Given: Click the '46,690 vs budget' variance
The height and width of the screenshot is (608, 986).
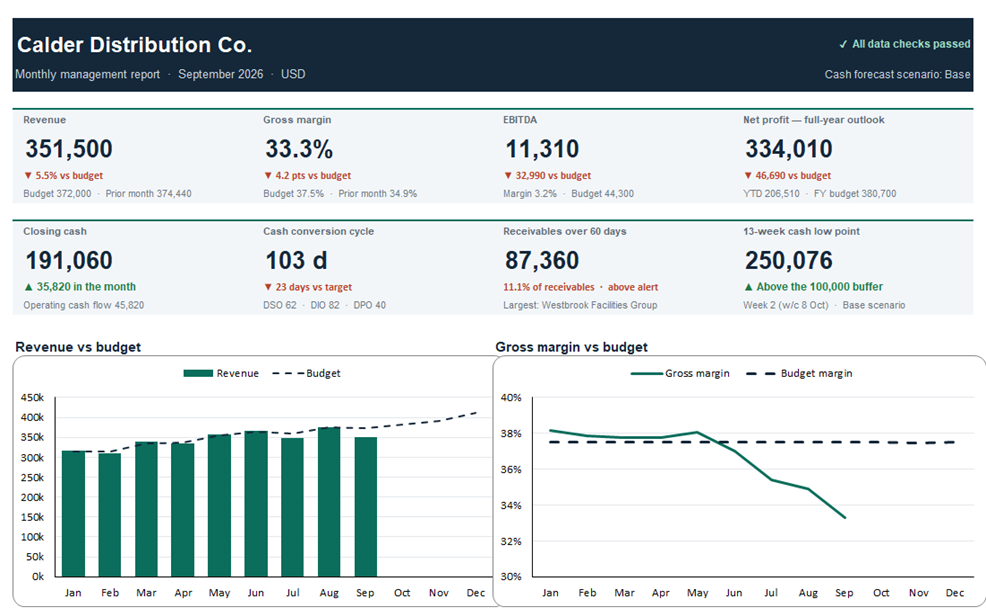Looking at the screenshot, I should pyautogui.click(x=793, y=175).
